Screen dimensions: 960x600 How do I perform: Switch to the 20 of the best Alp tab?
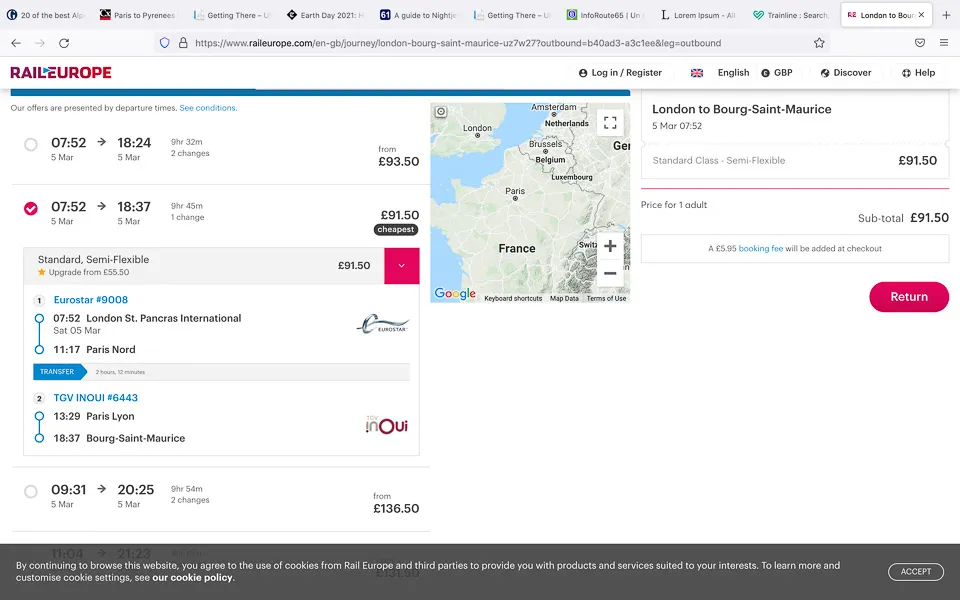pos(45,15)
